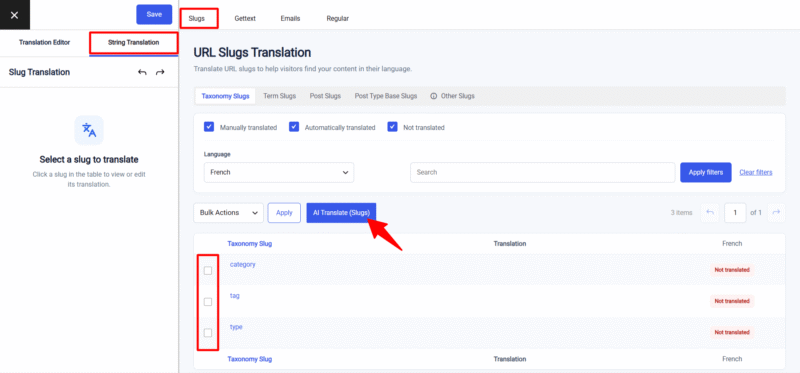
Task: Open the French language dropdown
Action: point(279,172)
